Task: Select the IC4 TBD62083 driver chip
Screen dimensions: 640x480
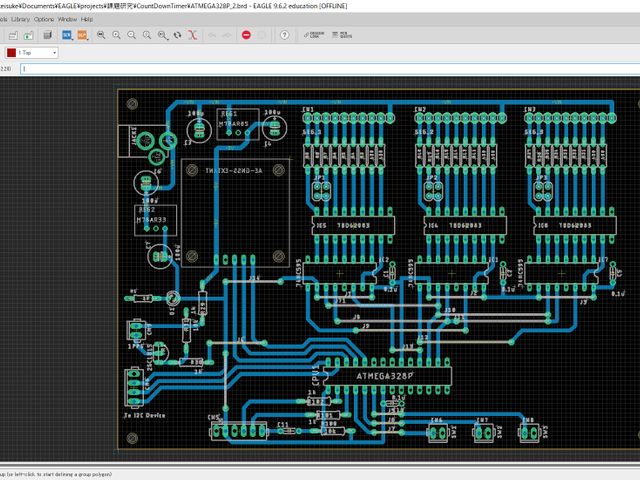Action: (465, 225)
